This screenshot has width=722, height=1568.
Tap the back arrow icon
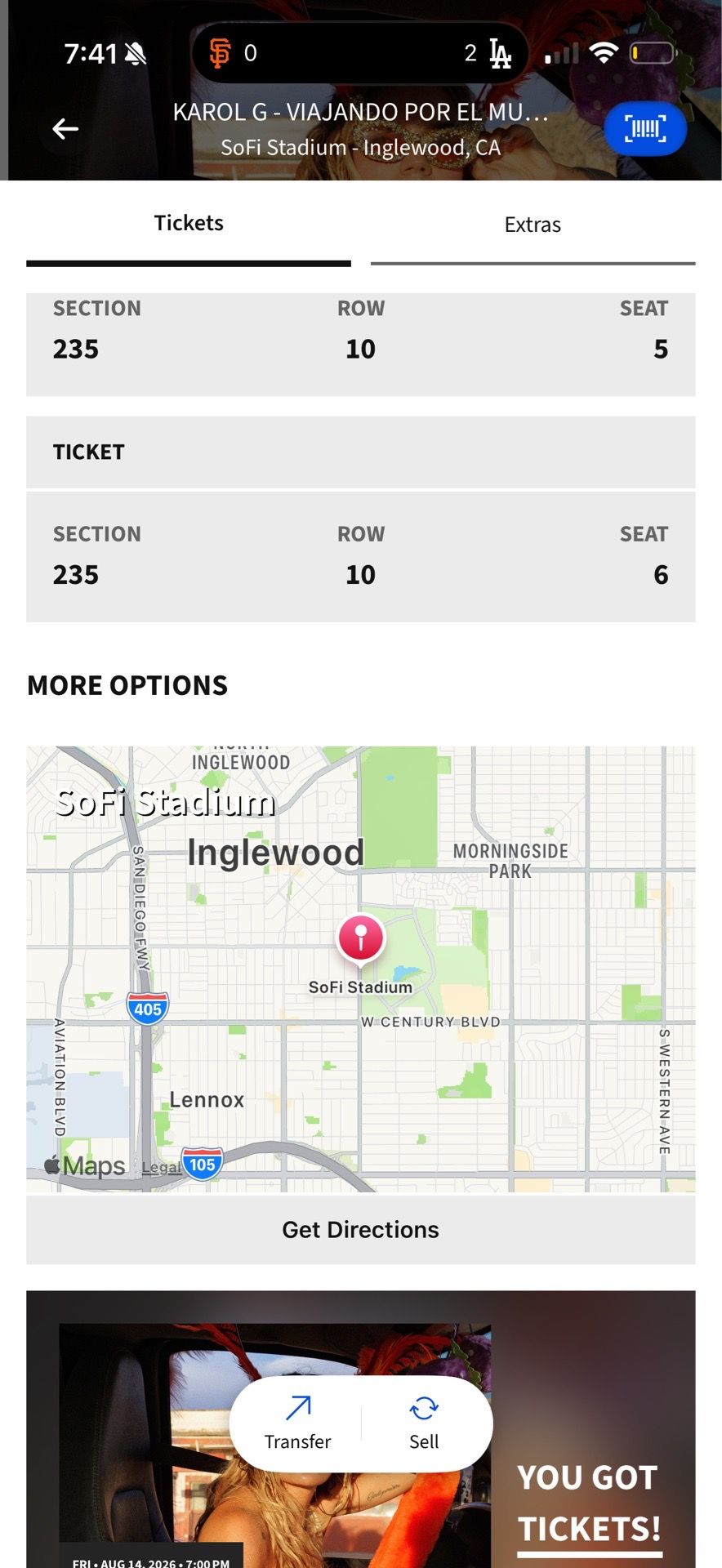[65, 129]
